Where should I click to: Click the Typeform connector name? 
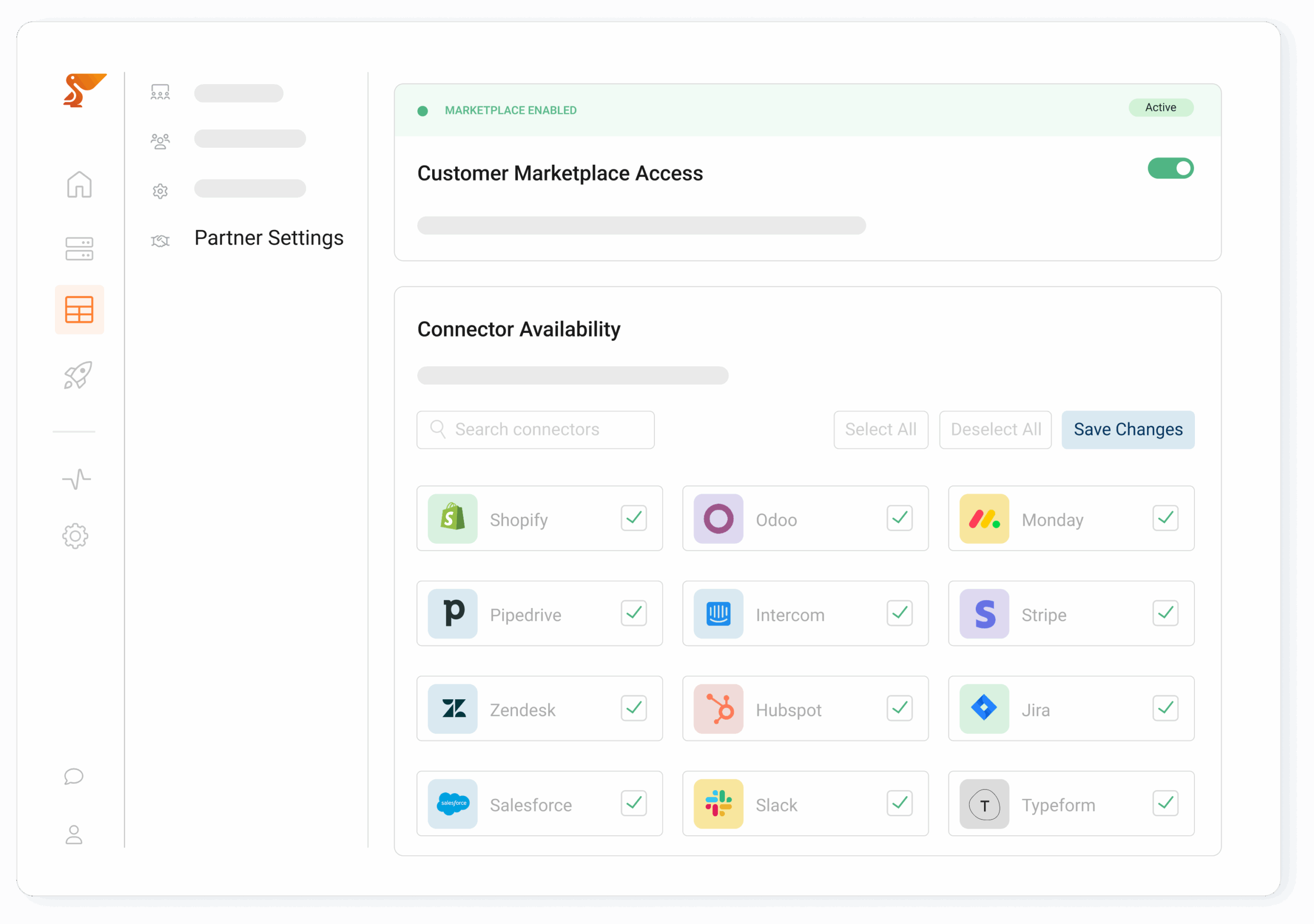(x=1058, y=804)
